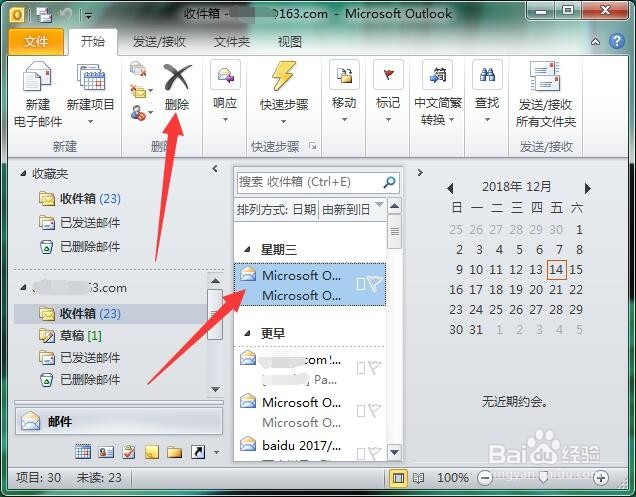Open the Quick Steps dialog launcher

313,146
